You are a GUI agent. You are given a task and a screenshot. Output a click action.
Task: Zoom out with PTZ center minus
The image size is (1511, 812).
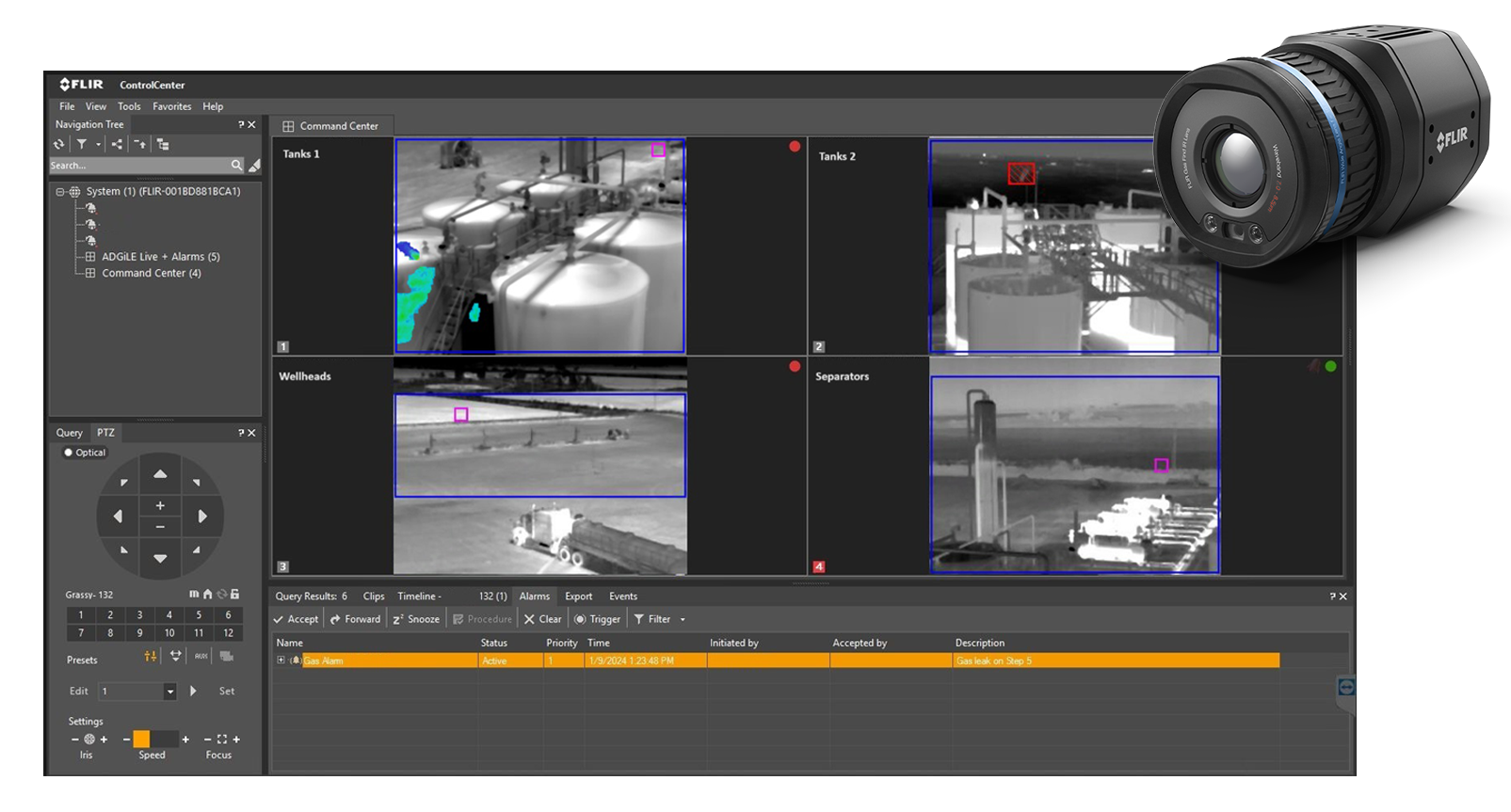point(160,527)
